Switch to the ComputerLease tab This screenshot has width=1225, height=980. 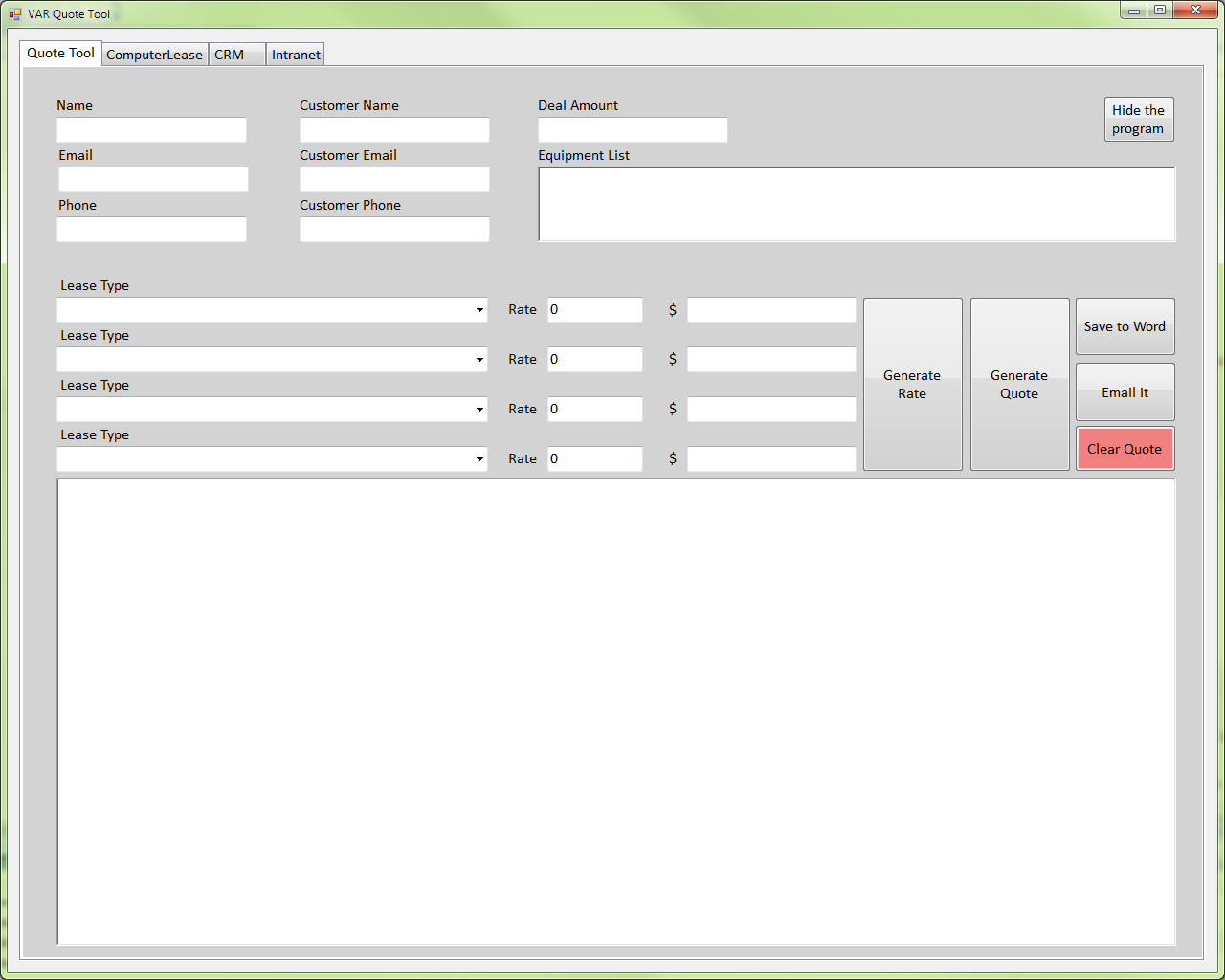click(154, 55)
